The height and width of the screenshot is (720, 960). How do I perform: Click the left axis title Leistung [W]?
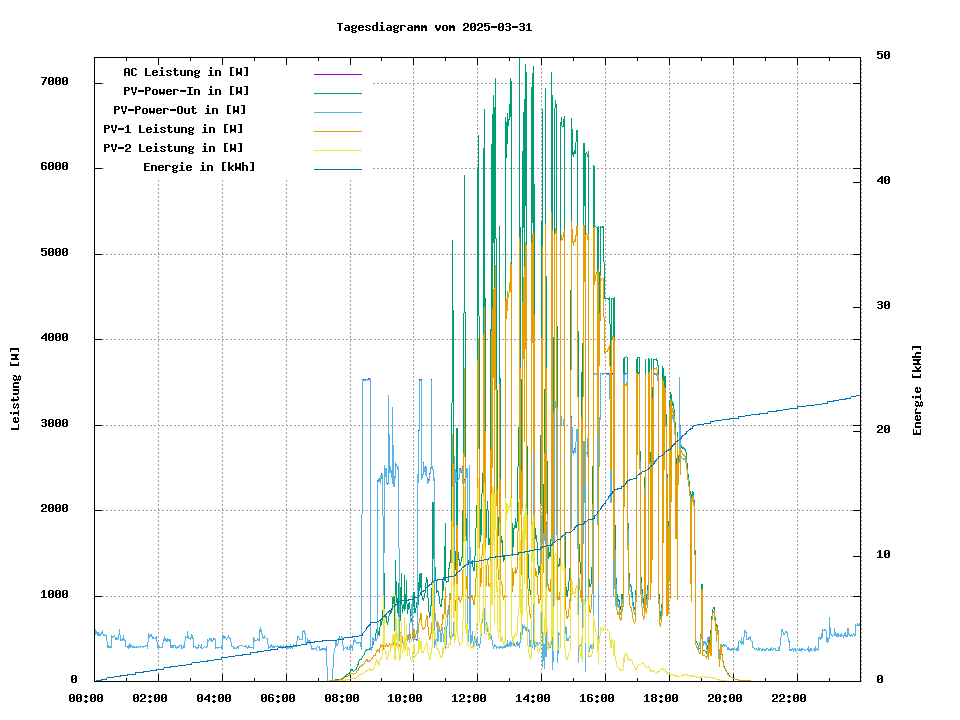point(16,389)
